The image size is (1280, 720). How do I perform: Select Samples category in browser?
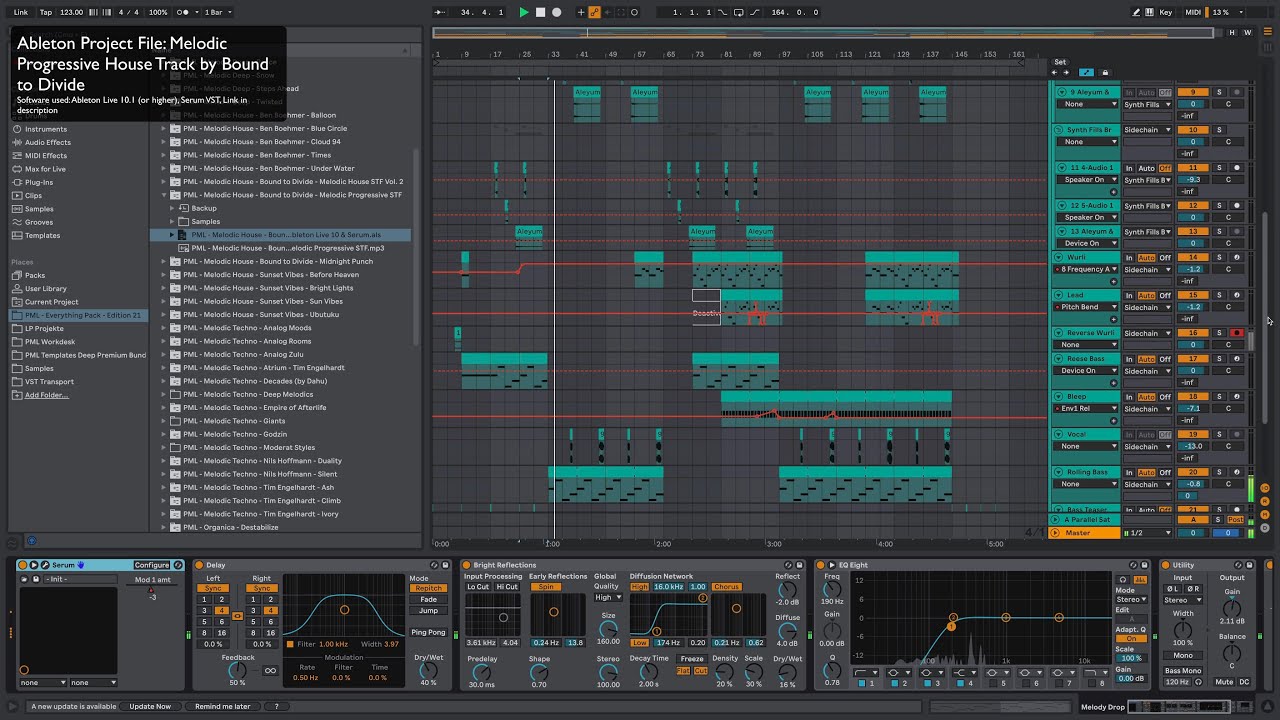[x=39, y=209]
